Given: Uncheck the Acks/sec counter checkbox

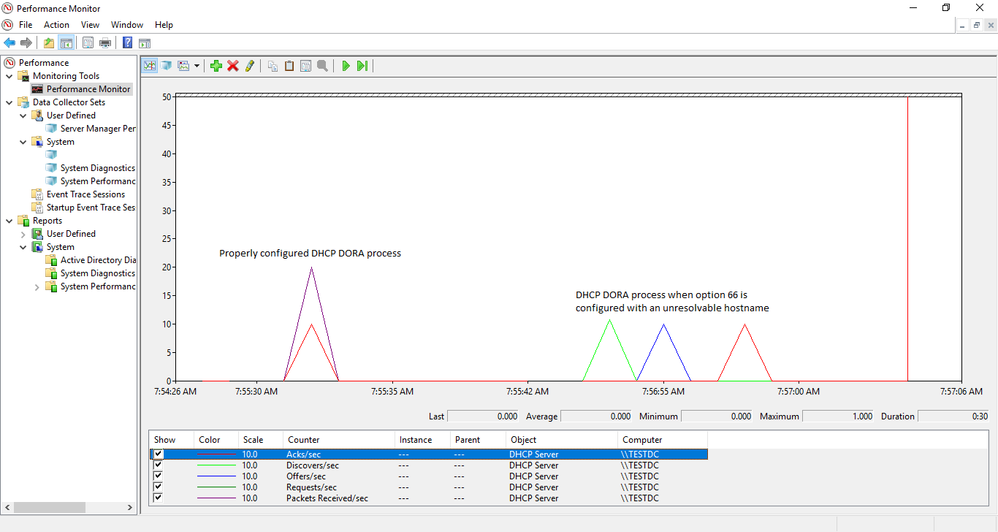Looking at the screenshot, I should 158,454.
